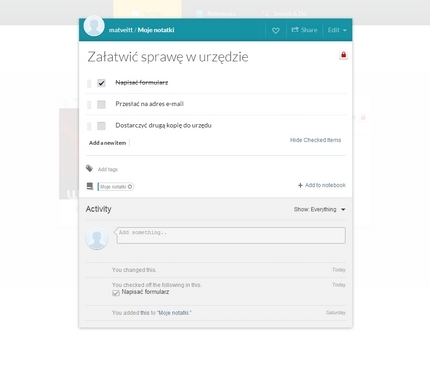Click the crossed-out Napisać formularz text

(142, 82)
